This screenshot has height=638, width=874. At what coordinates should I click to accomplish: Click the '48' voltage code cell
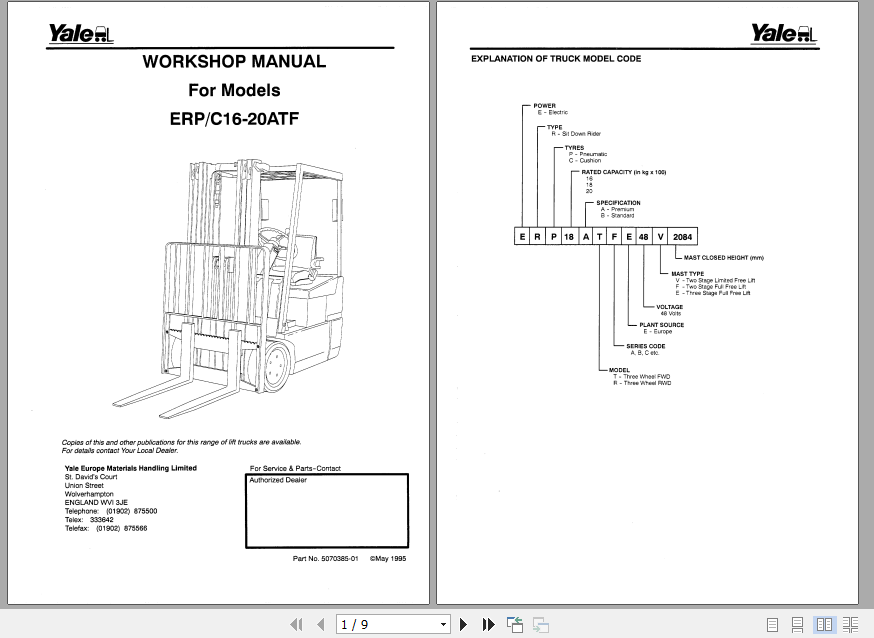(643, 237)
